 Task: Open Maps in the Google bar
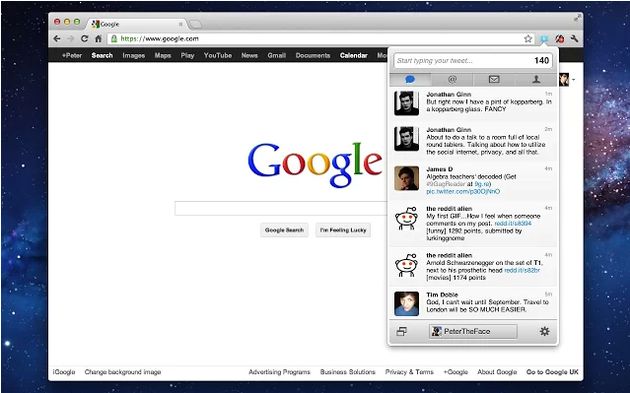163,55
